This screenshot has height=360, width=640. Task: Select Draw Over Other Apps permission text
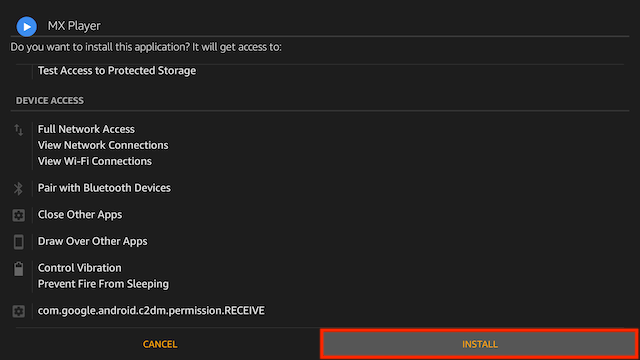(93, 241)
